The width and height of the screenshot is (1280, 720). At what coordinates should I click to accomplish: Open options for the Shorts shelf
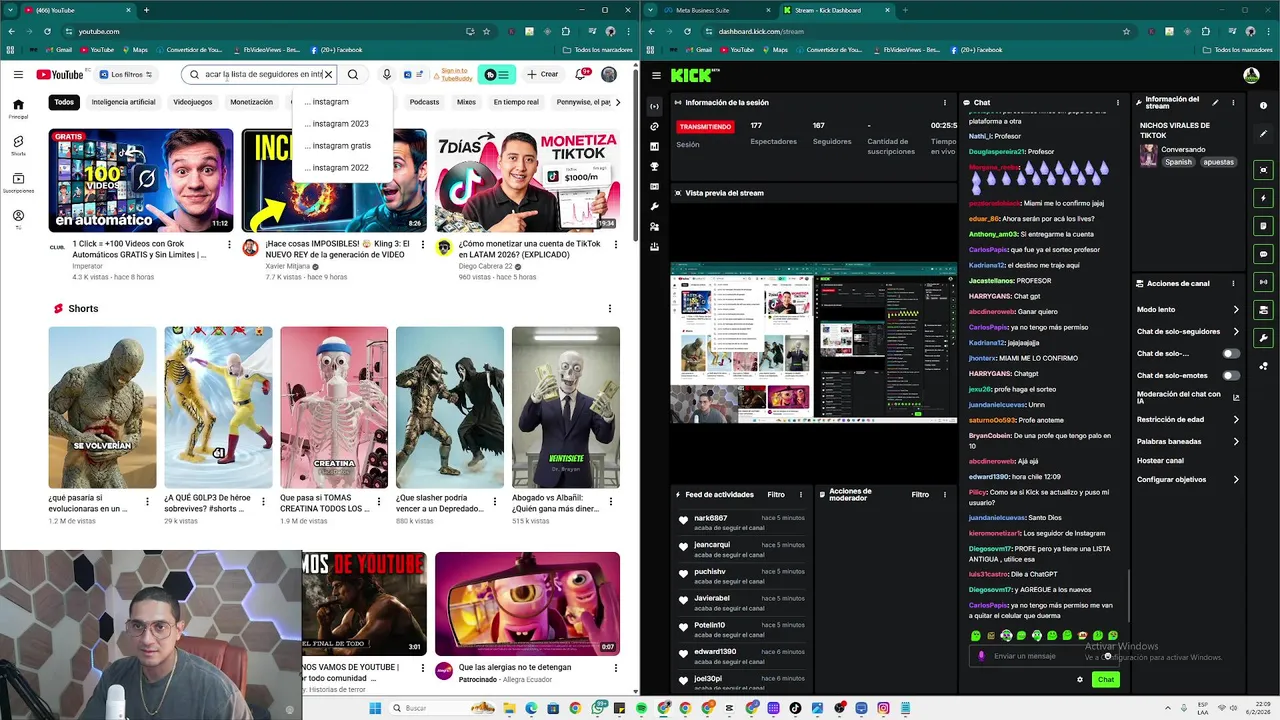pyautogui.click(x=610, y=309)
